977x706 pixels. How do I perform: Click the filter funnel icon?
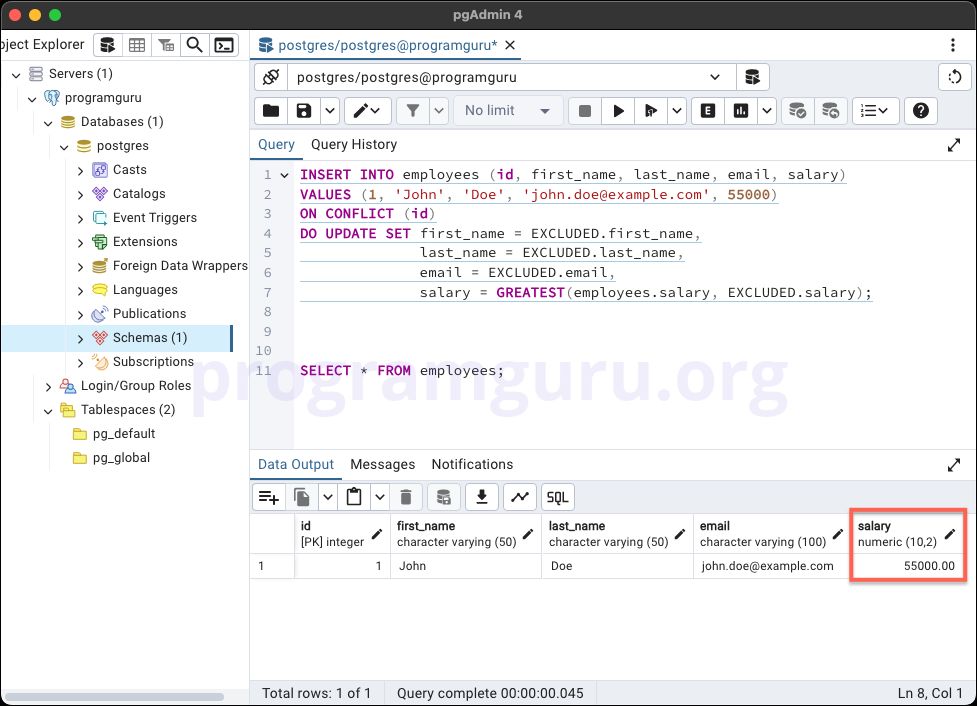(x=412, y=111)
